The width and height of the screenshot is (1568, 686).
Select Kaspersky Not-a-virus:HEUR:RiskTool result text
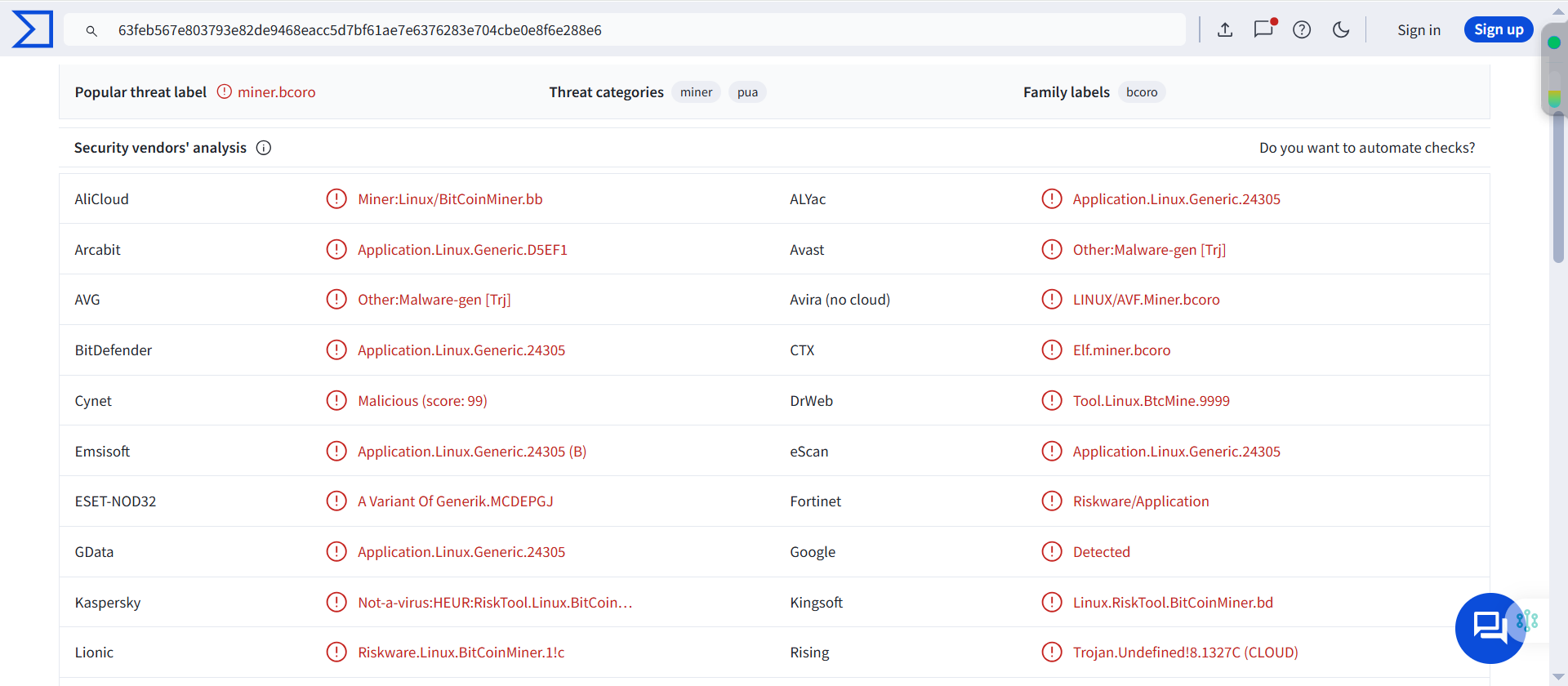(495, 603)
